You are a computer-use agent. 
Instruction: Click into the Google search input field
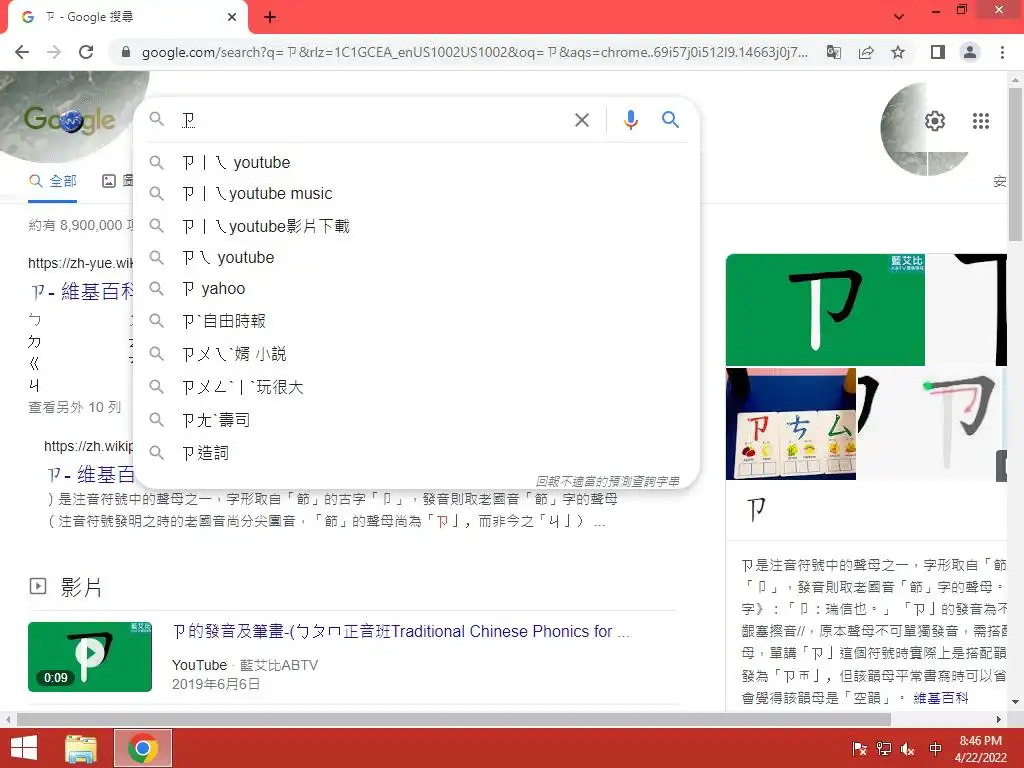click(372, 120)
